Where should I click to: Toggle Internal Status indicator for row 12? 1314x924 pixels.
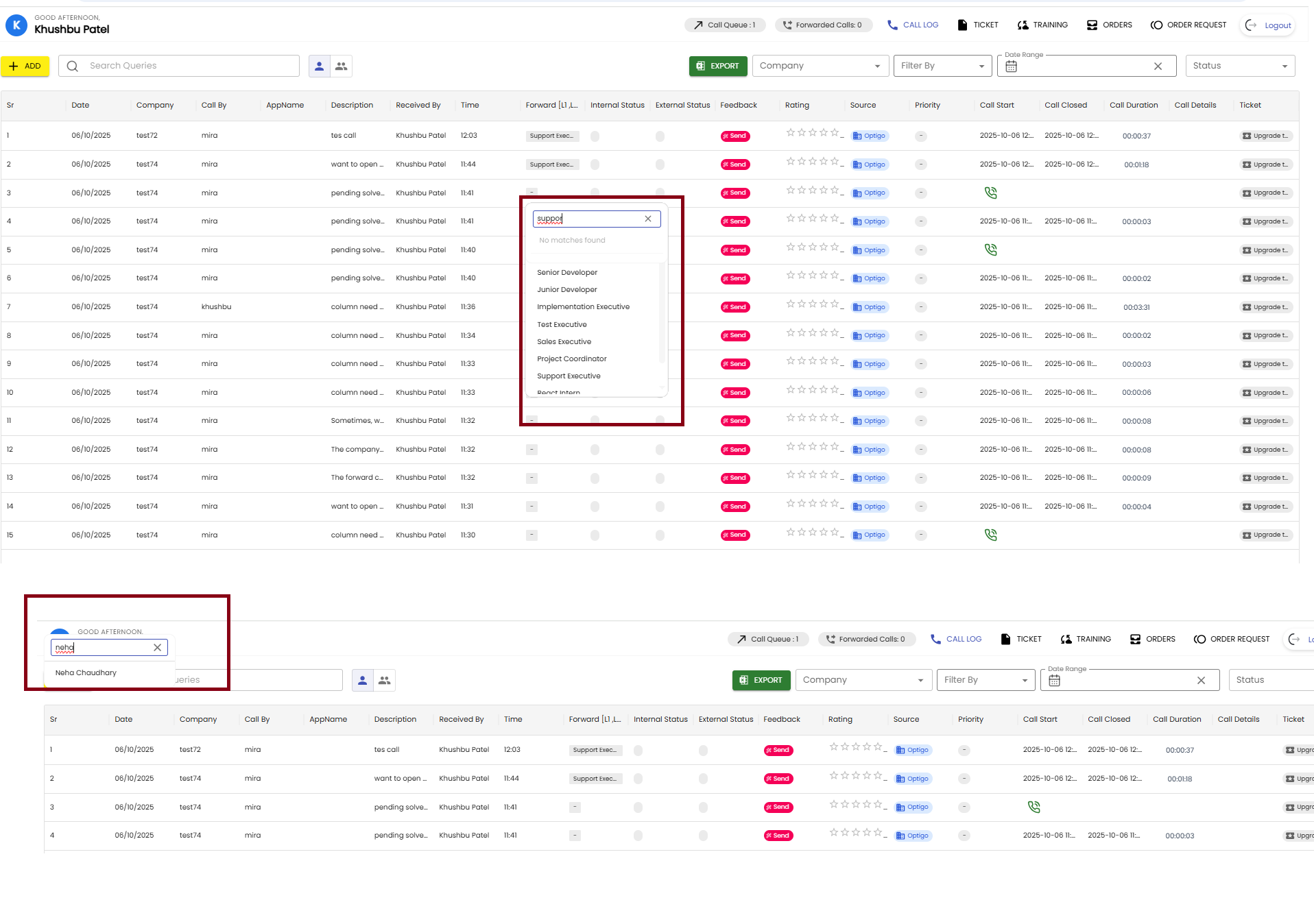[595, 450]
